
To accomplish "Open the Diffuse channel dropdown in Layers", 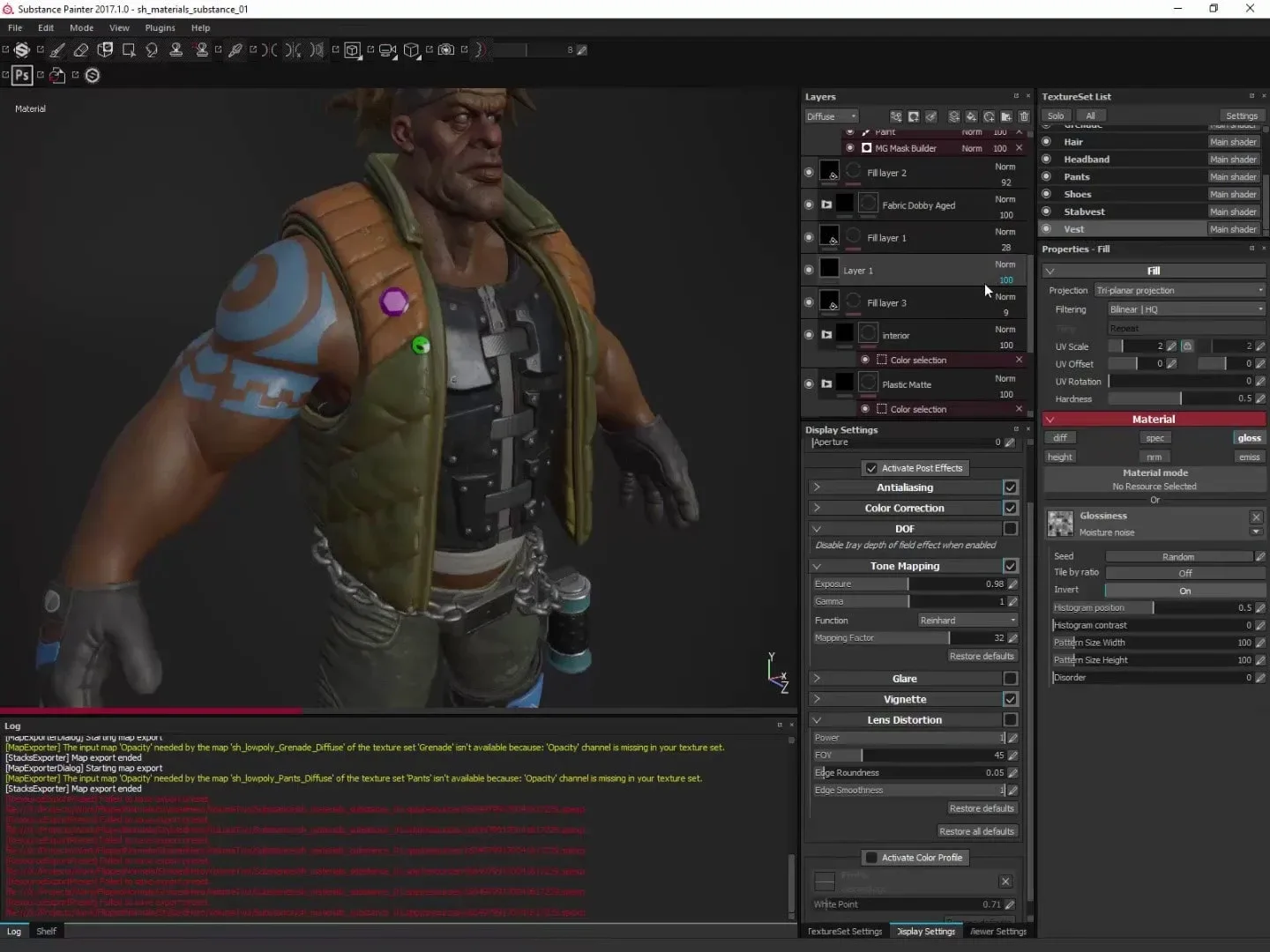I will [830, 115].
